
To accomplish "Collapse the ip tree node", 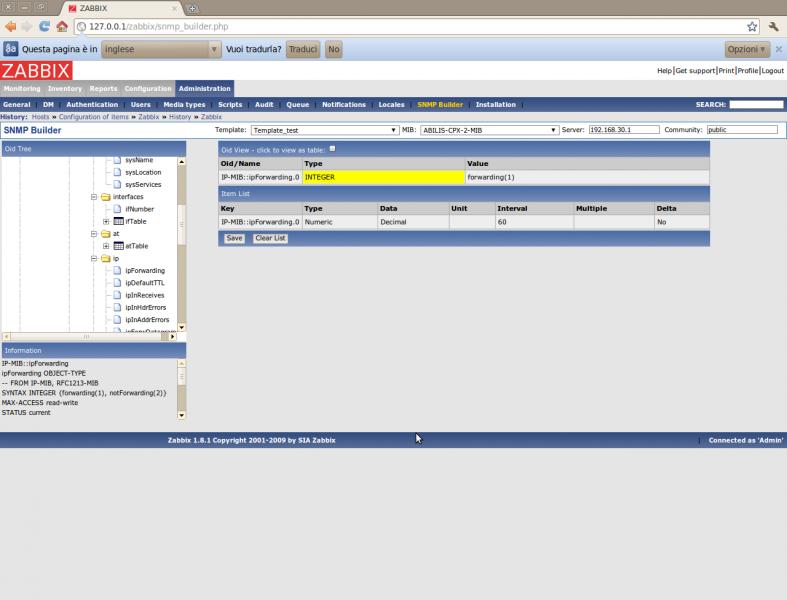I will point(94,258).
